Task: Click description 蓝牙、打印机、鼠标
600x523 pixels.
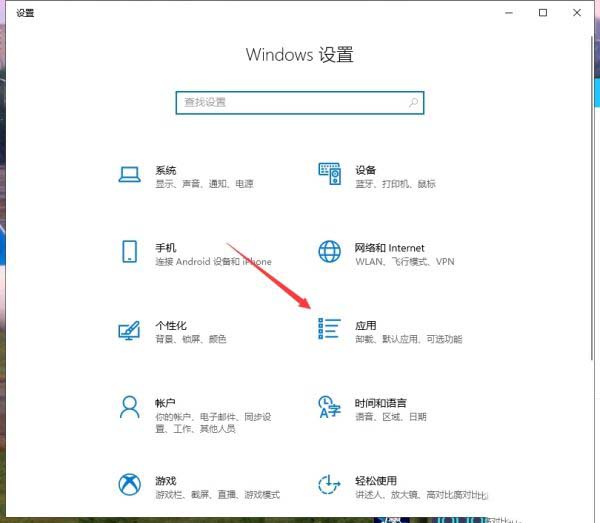Action: (395, 184)
